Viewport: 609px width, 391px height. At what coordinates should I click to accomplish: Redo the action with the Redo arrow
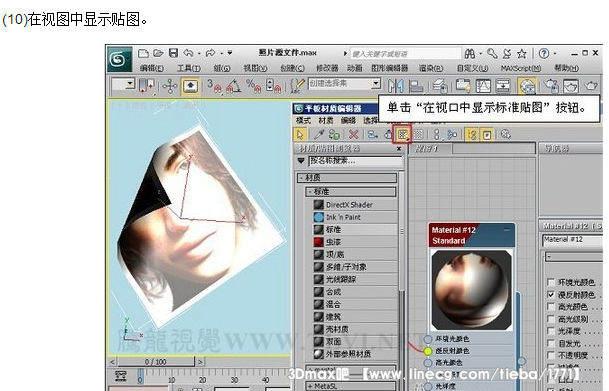tap(211, 53)
